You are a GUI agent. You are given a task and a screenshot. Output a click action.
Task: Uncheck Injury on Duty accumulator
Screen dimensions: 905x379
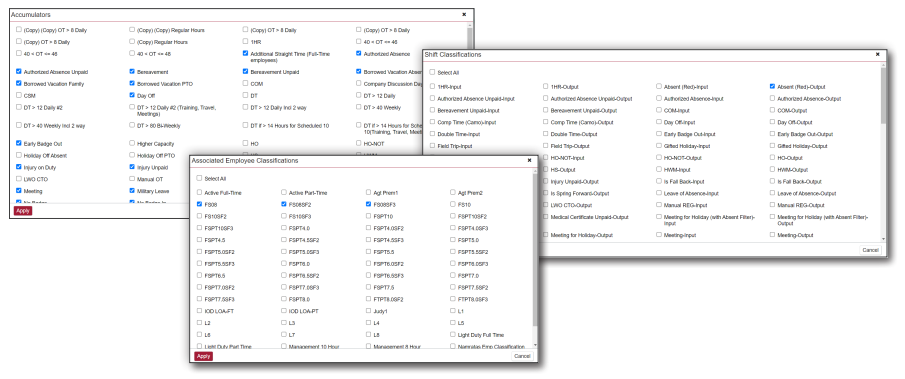[x=18, y=167]
